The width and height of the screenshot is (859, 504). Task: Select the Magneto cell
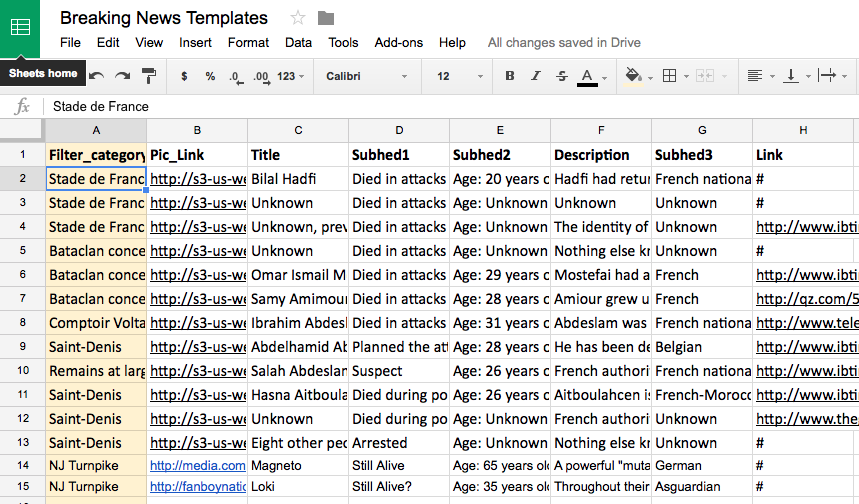tap(298, 466)
